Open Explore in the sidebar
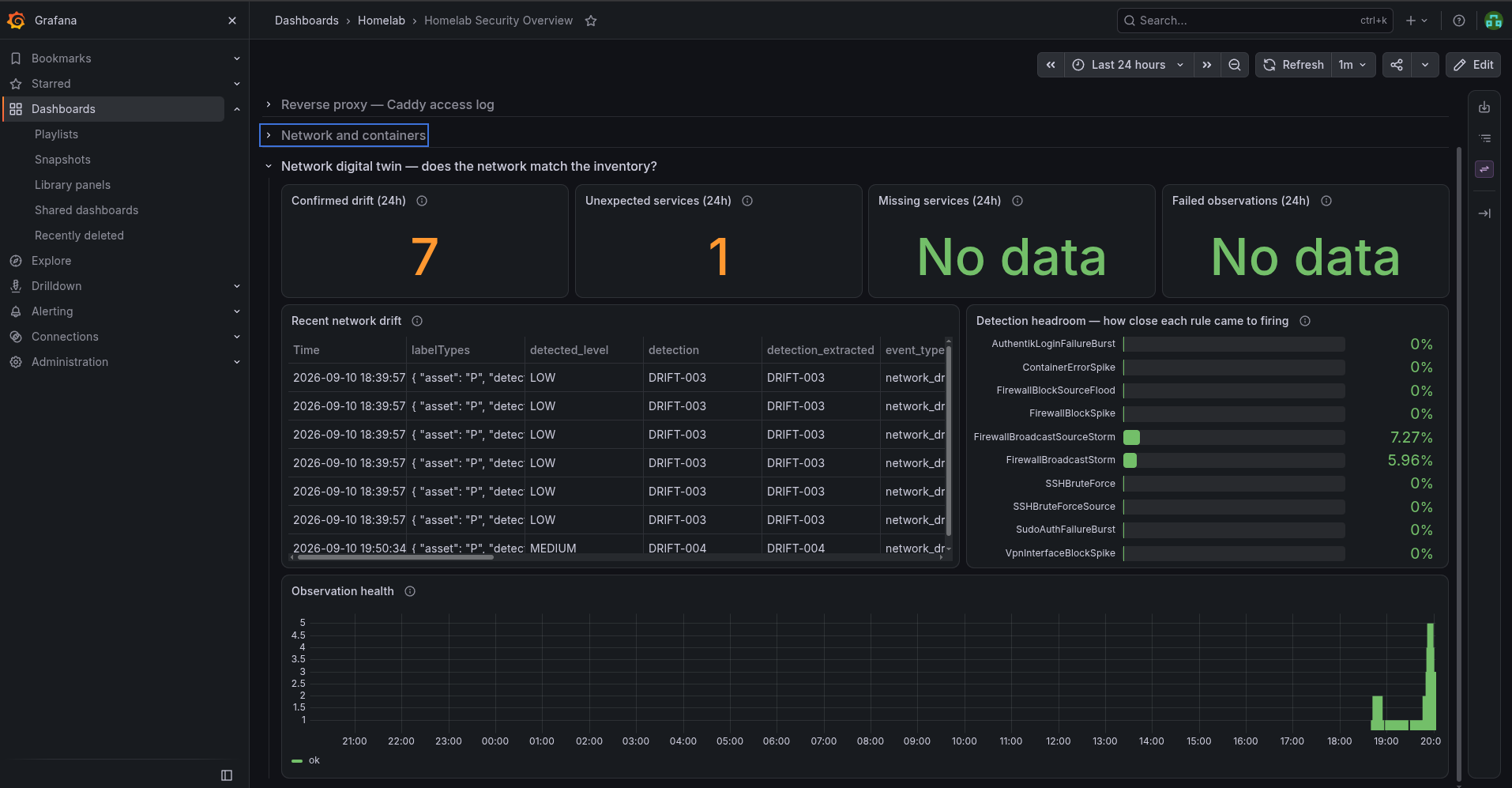The width and height of the screenshot is (1512, 788). pyautogui.click(x=51, y=261)
